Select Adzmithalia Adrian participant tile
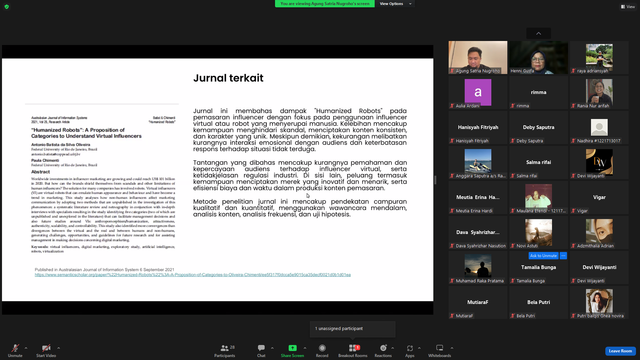This screenshot has width=640, height=360. point(599,233)
